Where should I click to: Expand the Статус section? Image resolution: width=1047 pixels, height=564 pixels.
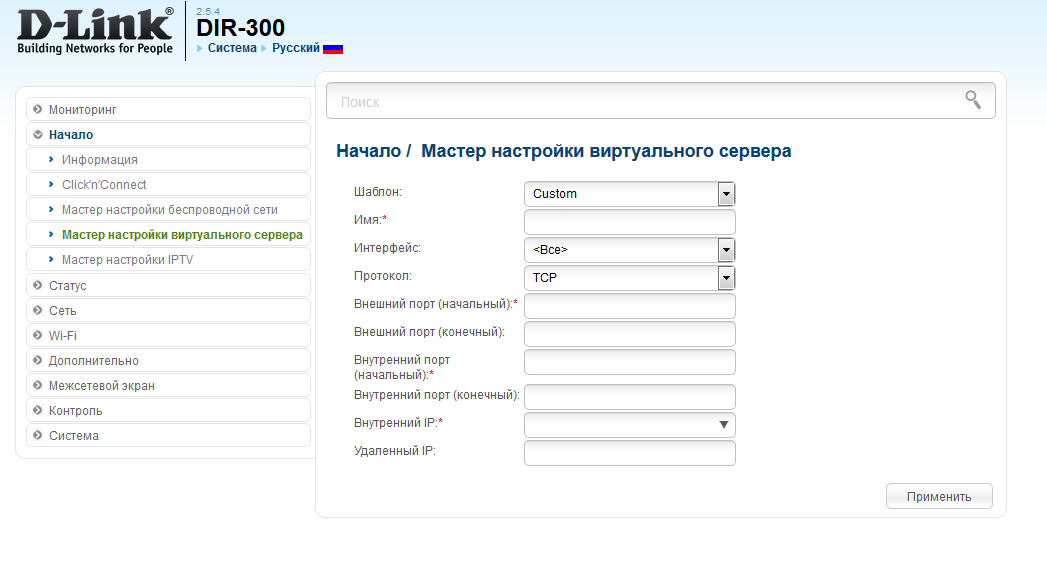tap(168, 285)
